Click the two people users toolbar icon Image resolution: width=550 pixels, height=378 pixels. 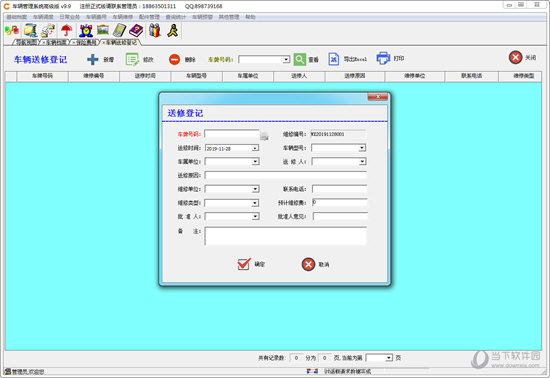point(155,31)
